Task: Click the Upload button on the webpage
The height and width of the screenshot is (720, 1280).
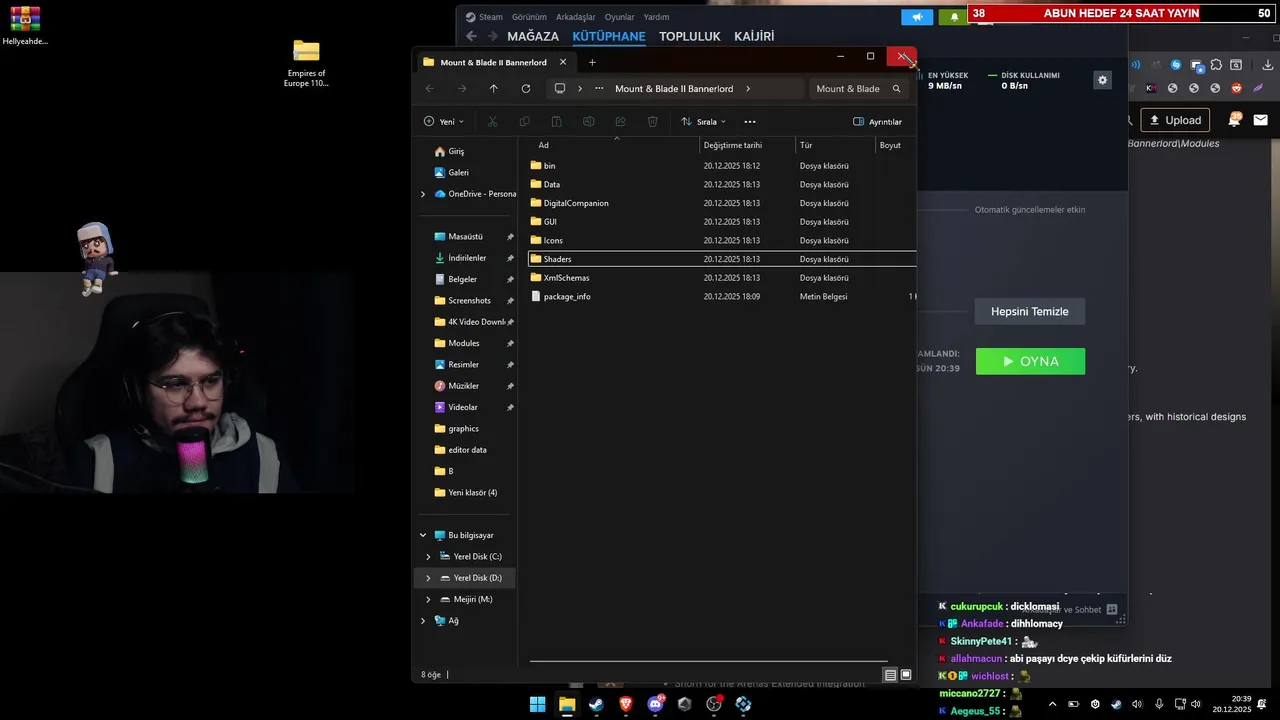Action: pyautogui.click(x=1175, y=120)
